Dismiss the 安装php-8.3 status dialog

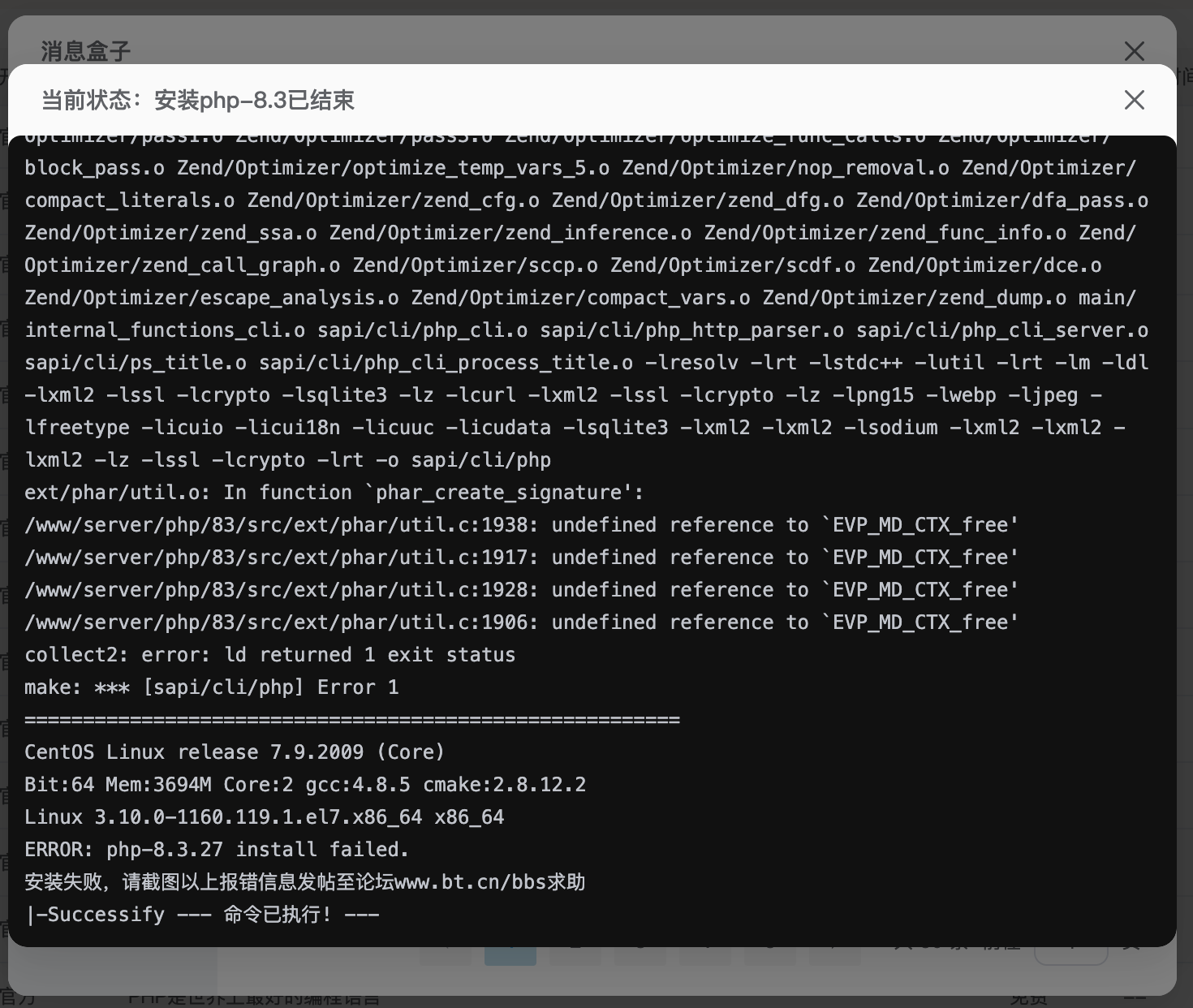[x=1135, y=100]
